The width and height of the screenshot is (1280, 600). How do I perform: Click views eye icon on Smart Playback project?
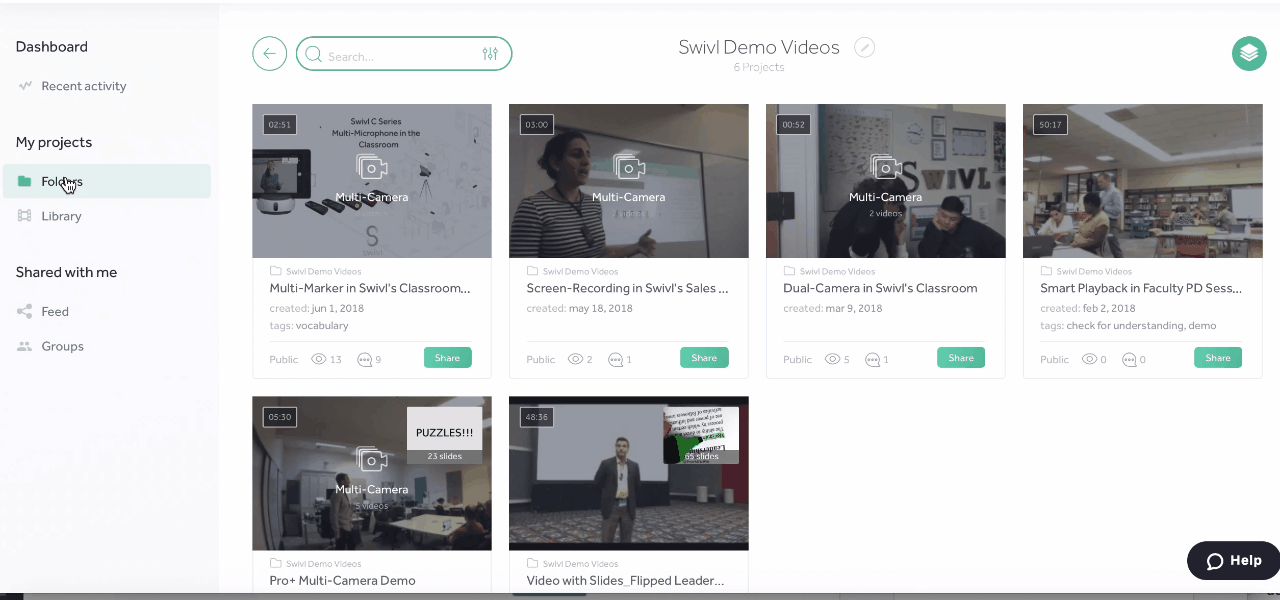click(x=1089, y=359)
